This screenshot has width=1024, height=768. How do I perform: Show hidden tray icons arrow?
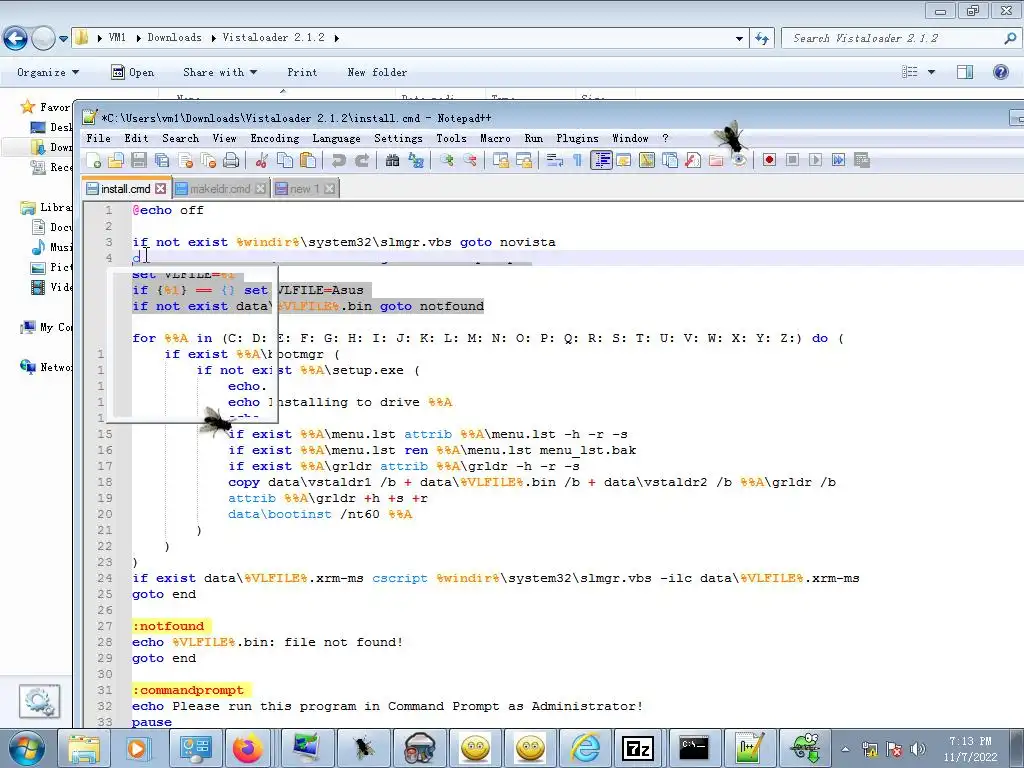pyautogui.click(x=845, y=749)
